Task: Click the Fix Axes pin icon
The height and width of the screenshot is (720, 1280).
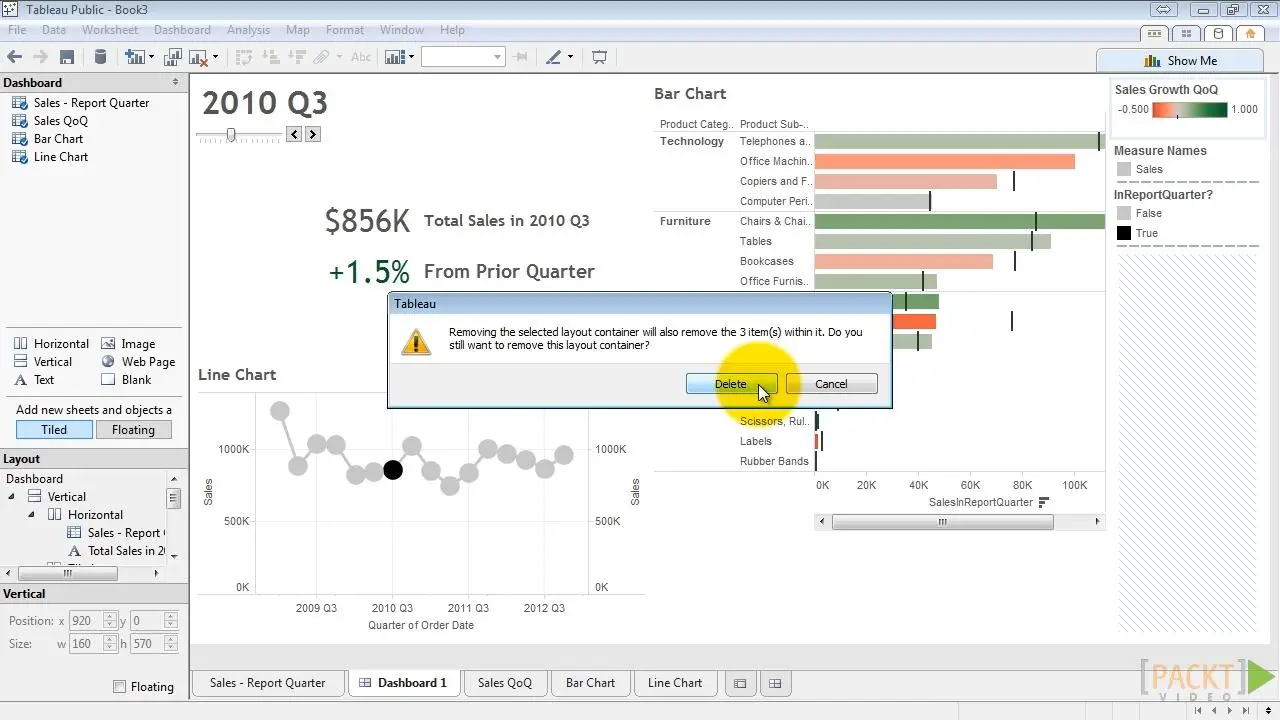Action: [520, 57]
